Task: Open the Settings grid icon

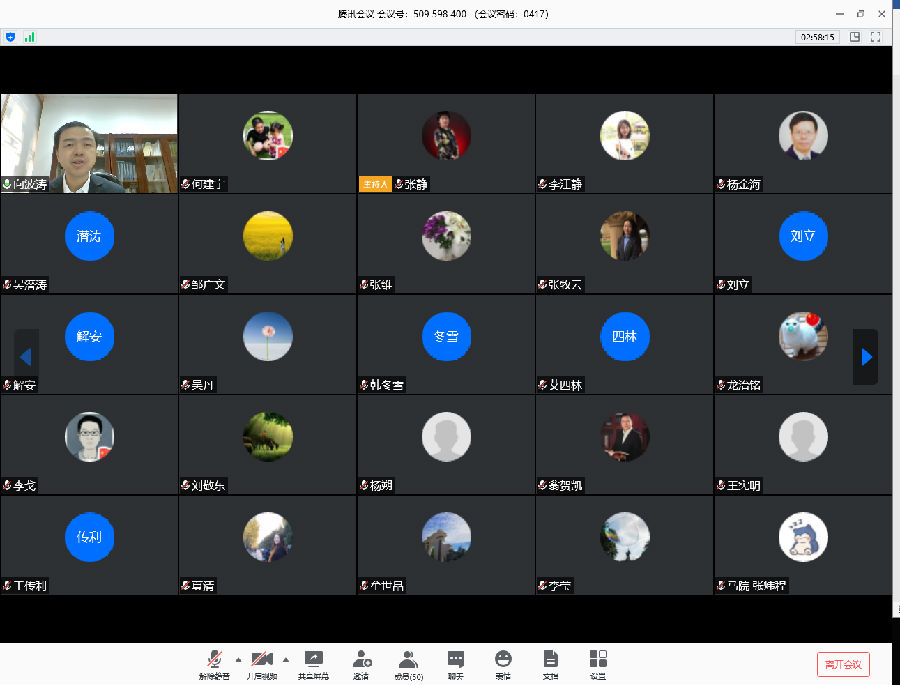Action: (x=598, y=662)
